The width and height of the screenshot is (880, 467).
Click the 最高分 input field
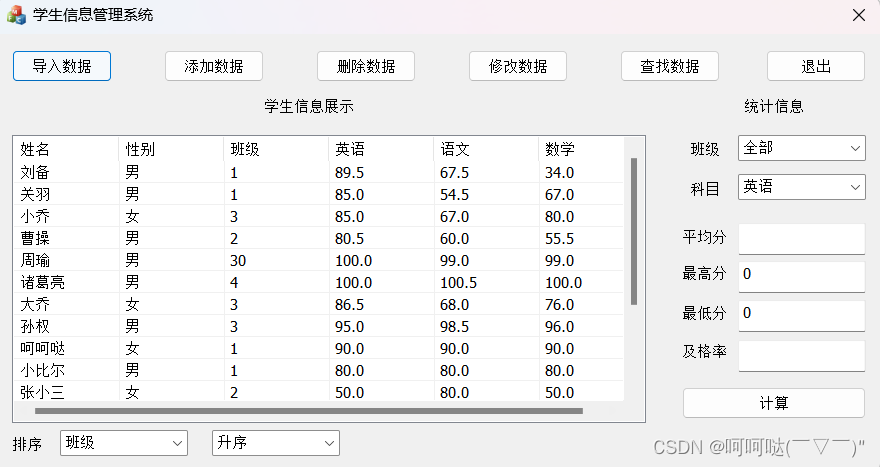[802, 277]
